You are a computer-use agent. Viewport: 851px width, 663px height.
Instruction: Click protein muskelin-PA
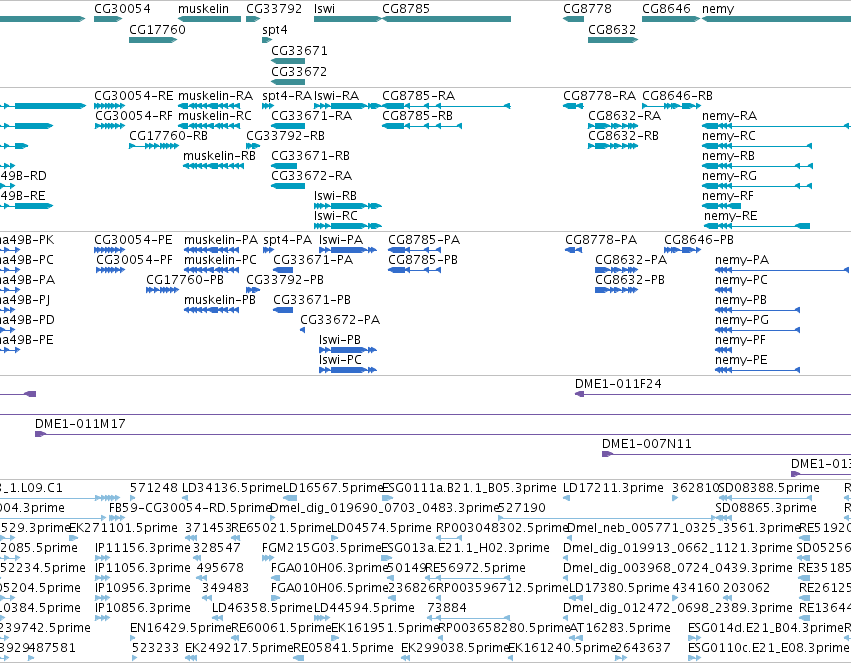(221, 240)
